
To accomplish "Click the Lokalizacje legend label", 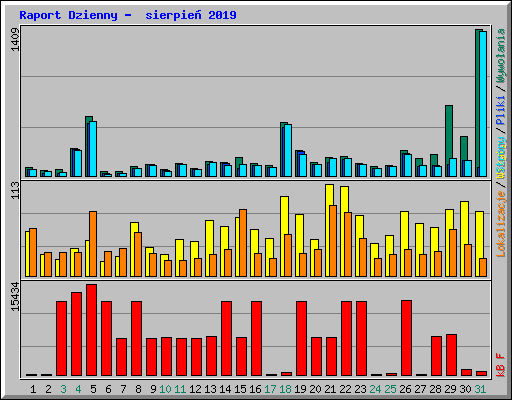I will (501, 224).
